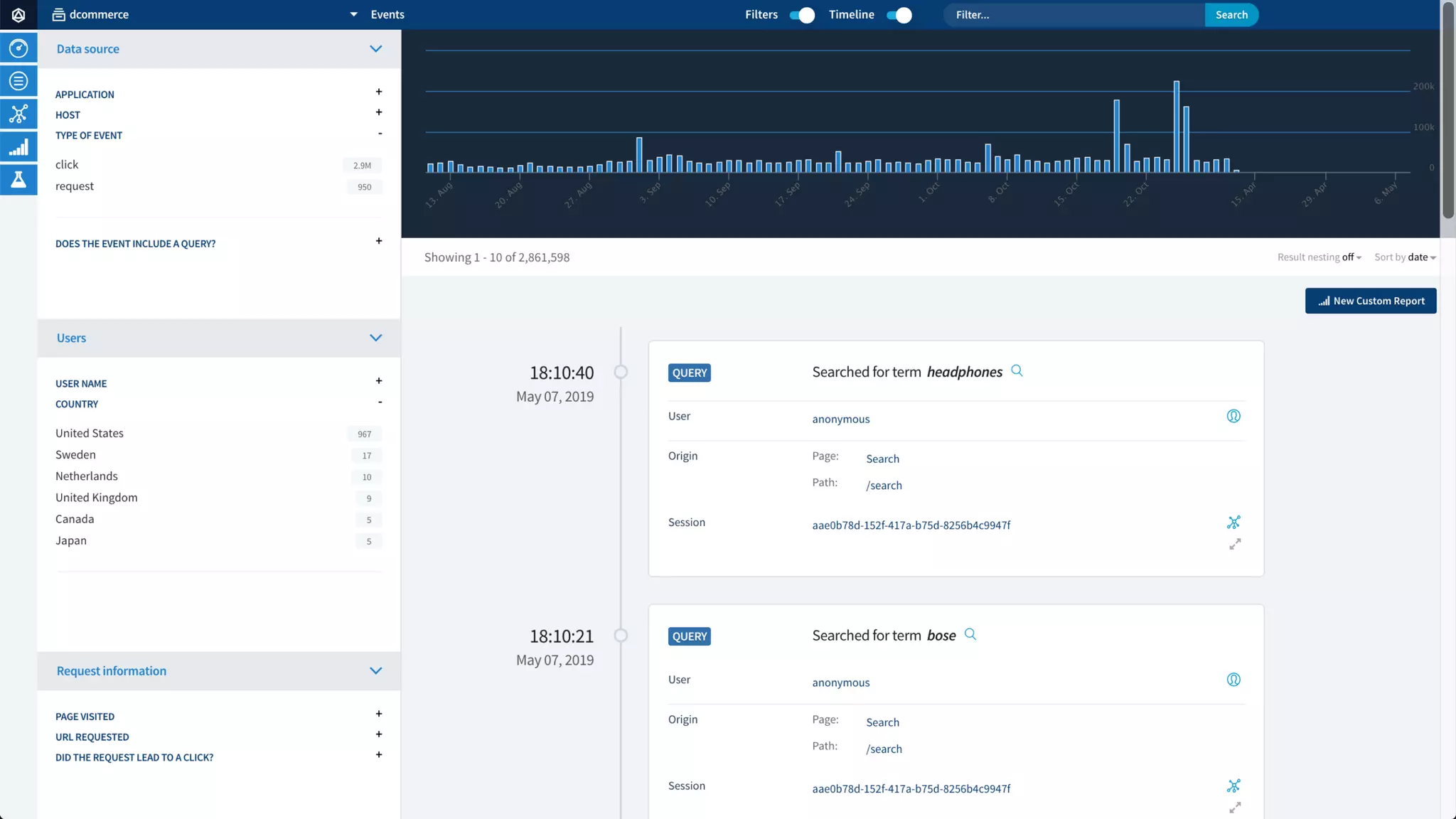1456x819 pixels.
Task: Expand the first event card with arrows icon
Action: pos(1235,545)
